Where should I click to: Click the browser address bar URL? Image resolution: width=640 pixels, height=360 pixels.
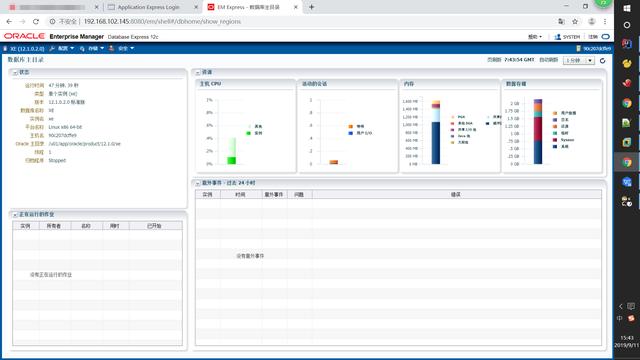click(x=162, y=21)
